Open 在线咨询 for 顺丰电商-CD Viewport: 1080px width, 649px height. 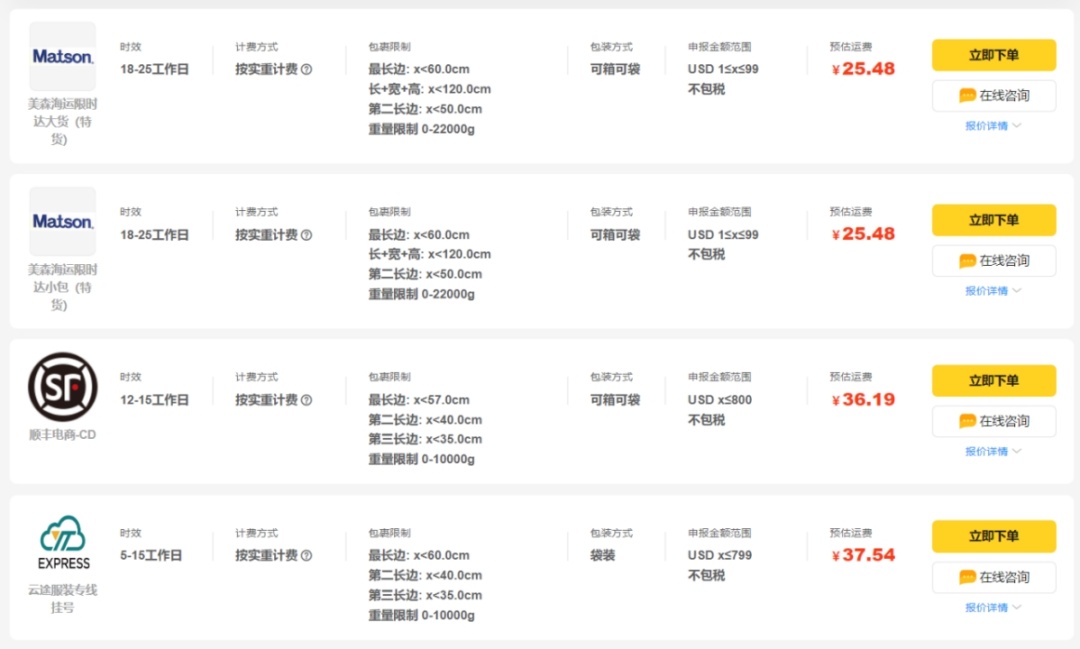[994, 421]
